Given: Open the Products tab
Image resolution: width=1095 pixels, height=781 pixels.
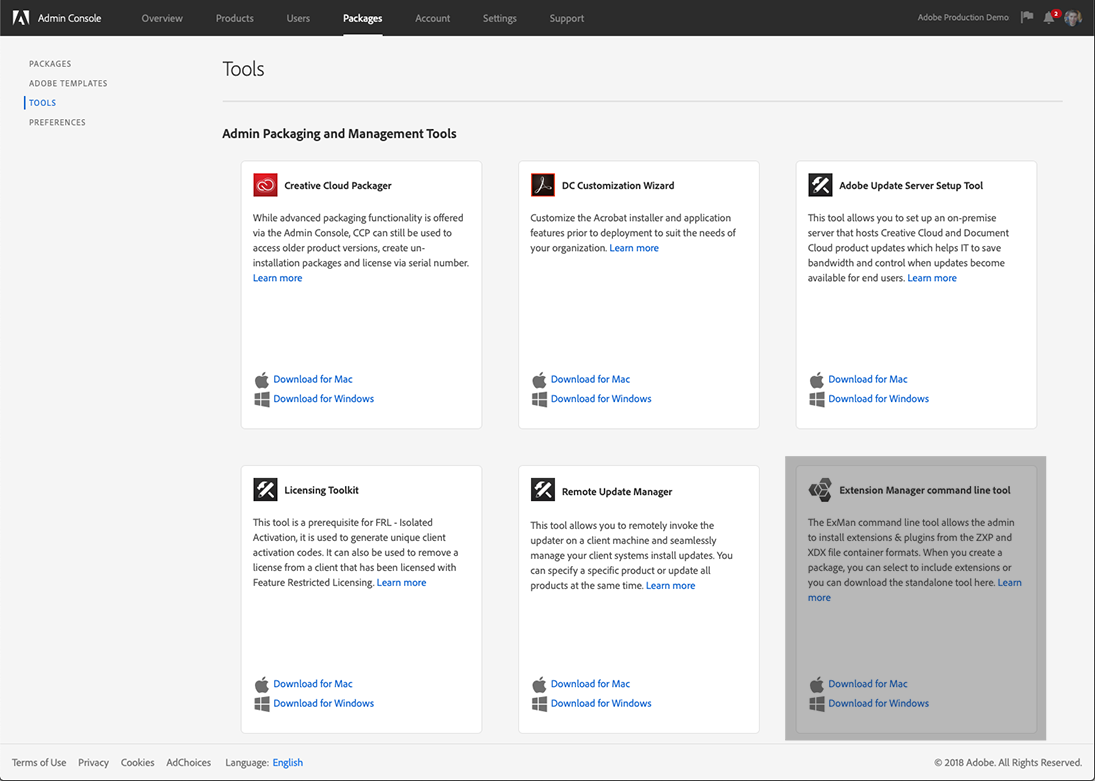Looking at the screenshot, I should pos(235,18).
